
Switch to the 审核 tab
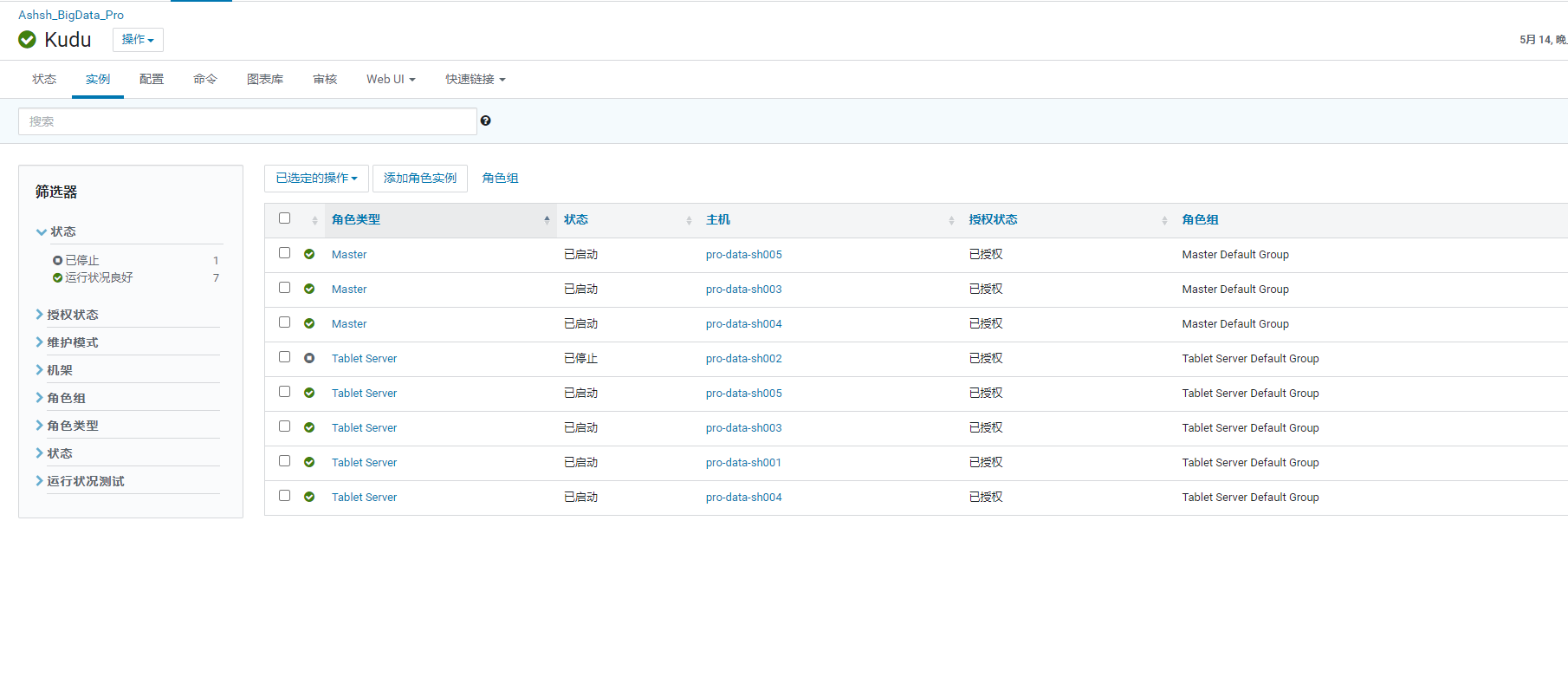pos(325,79)
